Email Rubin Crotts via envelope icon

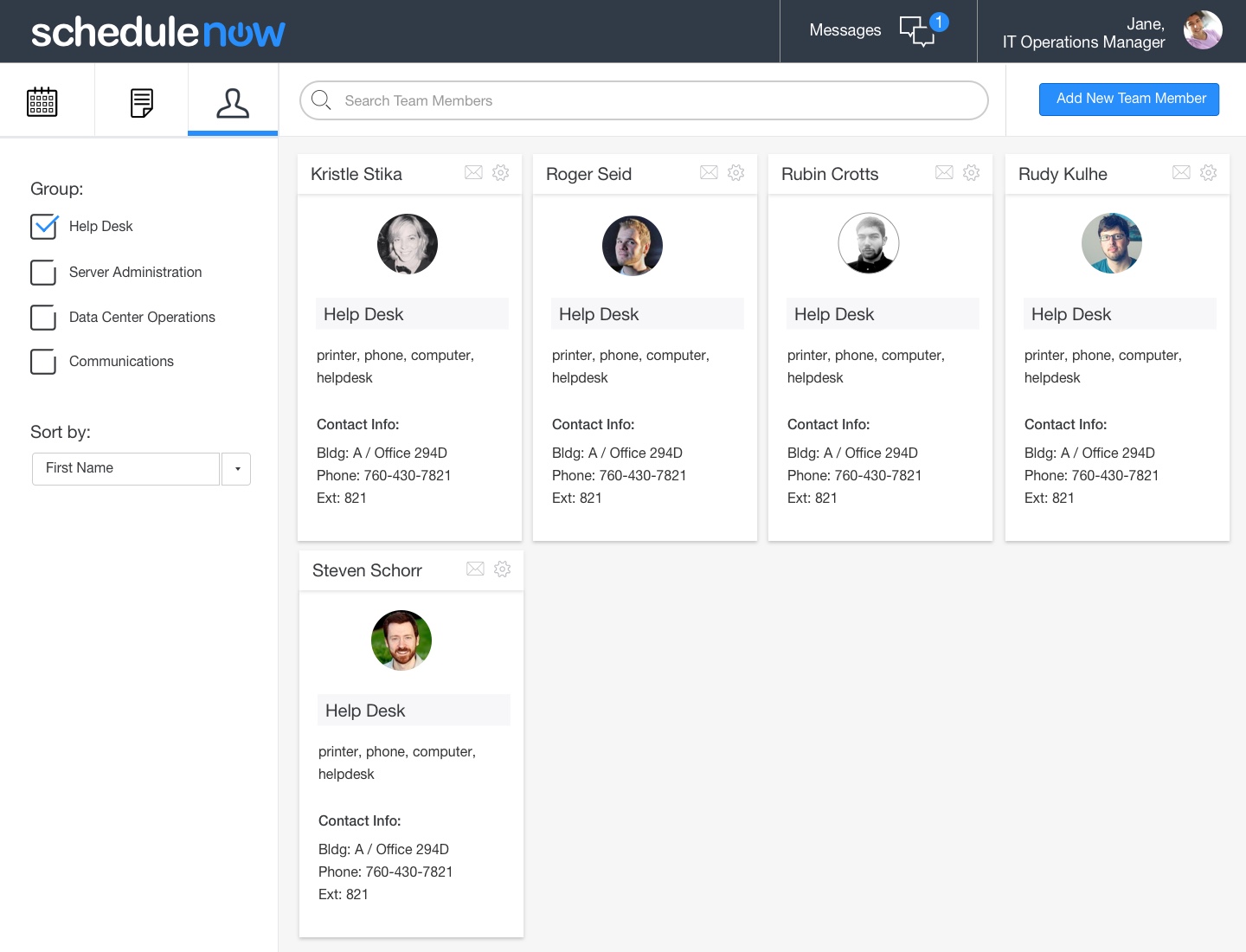[x=944, y=172]
